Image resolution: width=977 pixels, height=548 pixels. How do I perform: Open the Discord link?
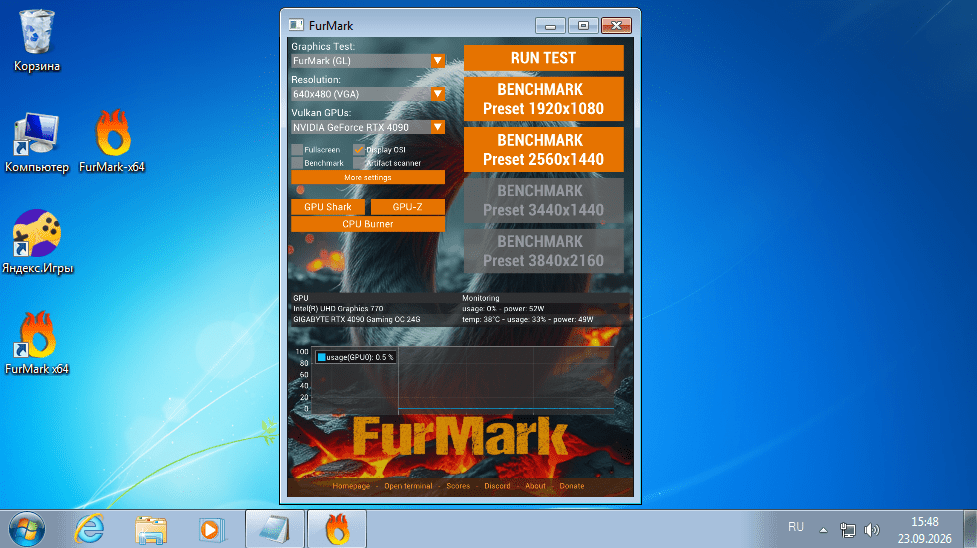[497, 486]
